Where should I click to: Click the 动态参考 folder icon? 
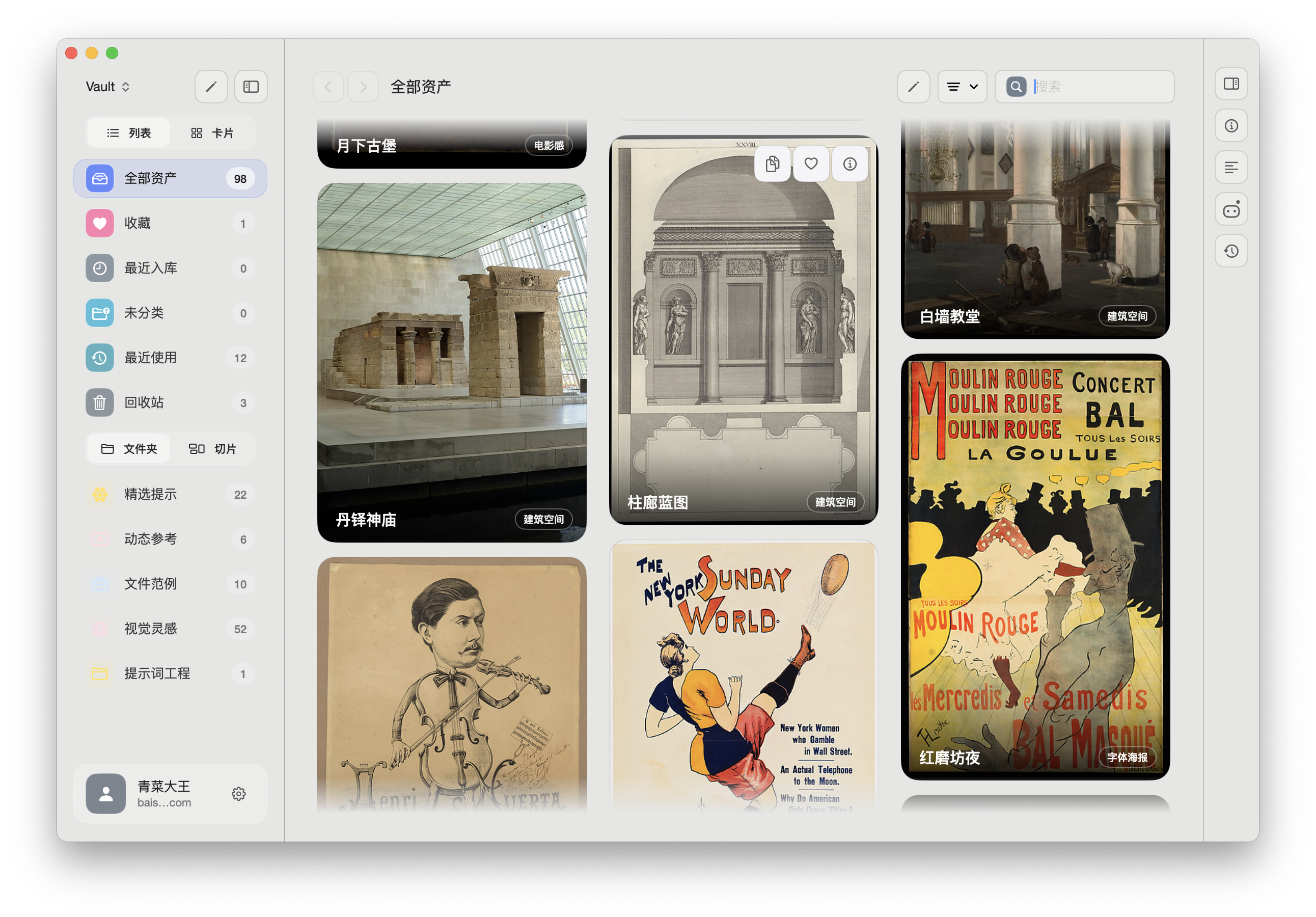[x=100, y=539]
